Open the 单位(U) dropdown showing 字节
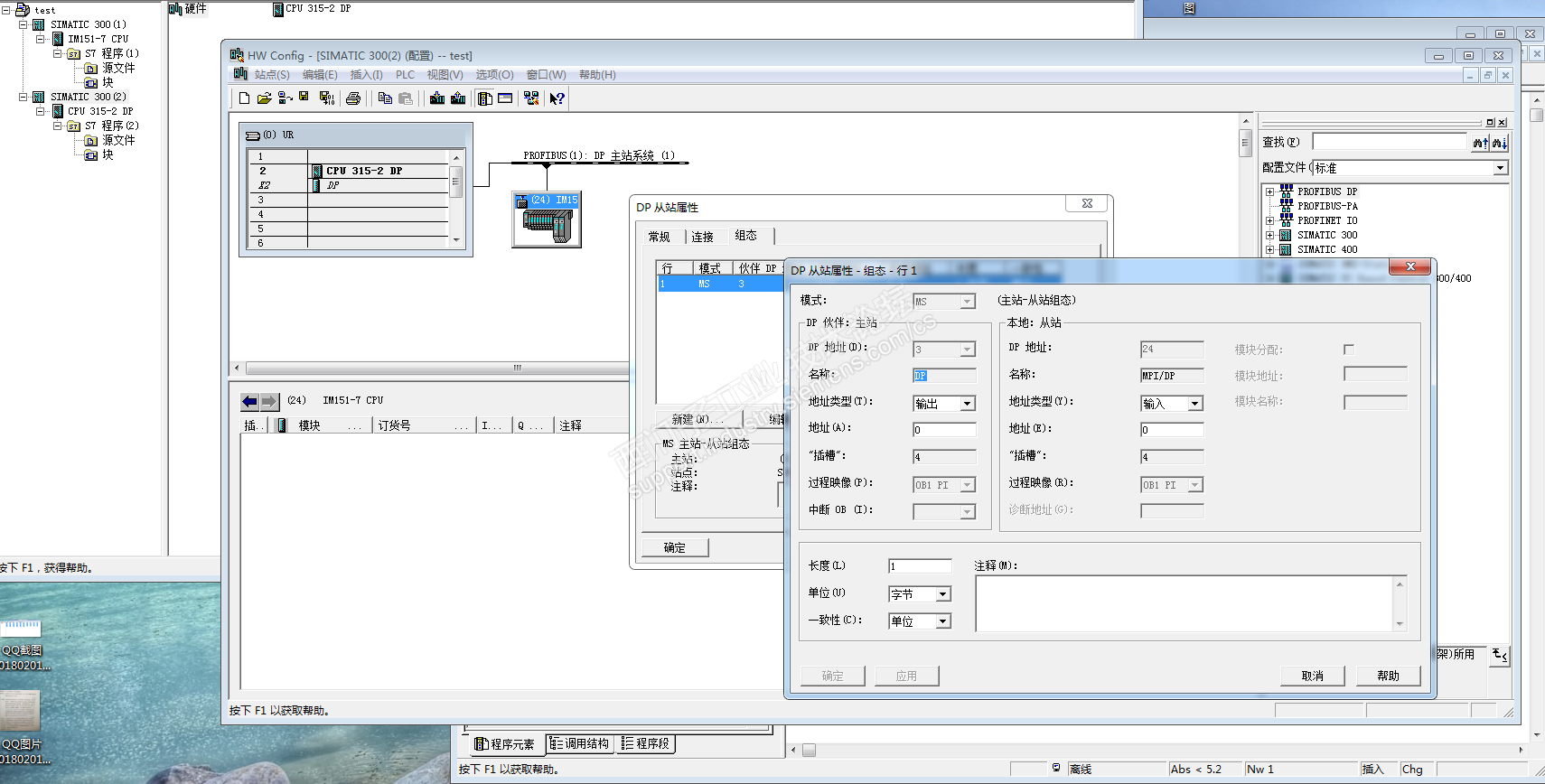This screenshot has width=1545, height=784. 943,594
